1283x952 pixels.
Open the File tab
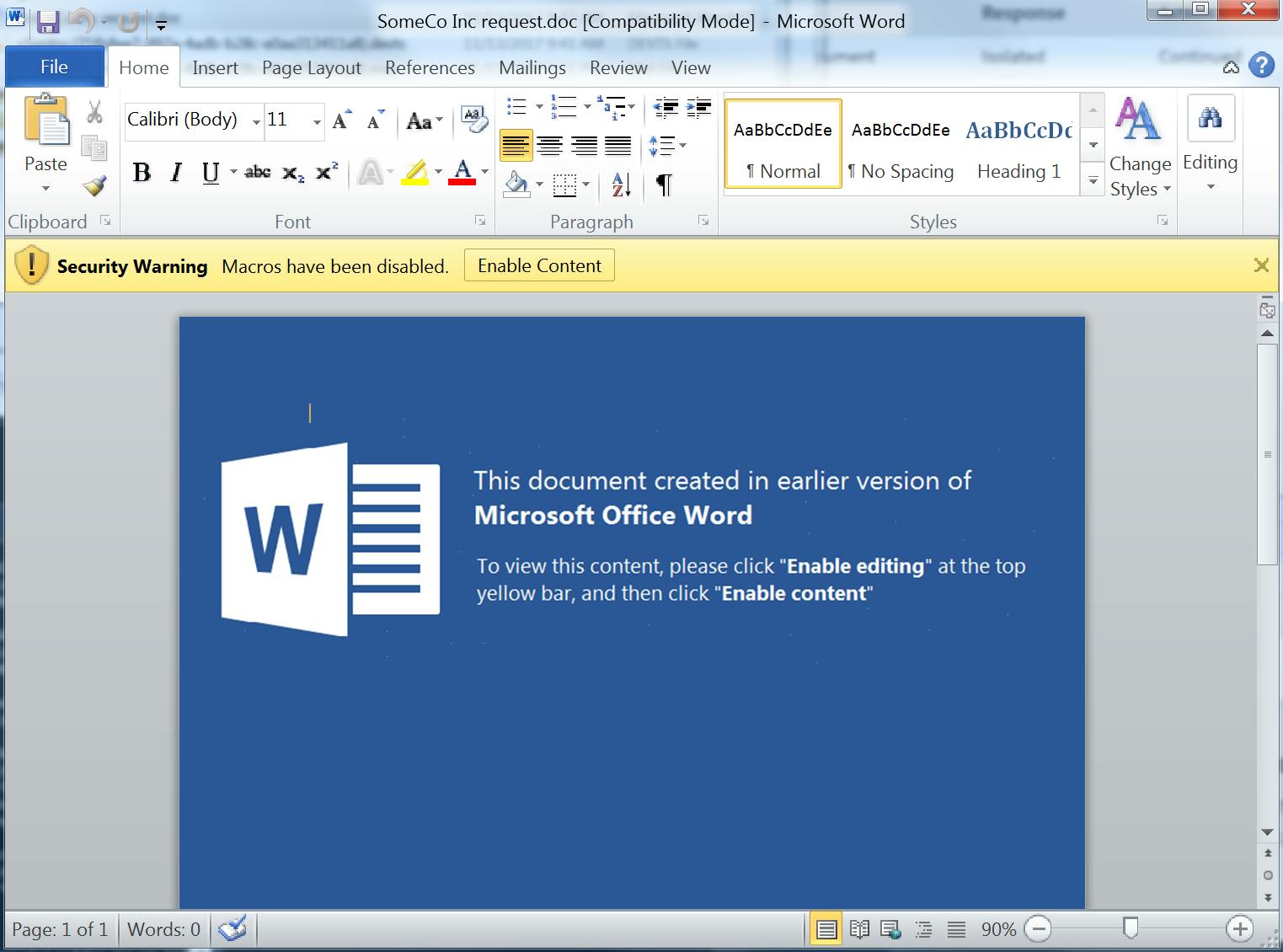tap(55, 67)
